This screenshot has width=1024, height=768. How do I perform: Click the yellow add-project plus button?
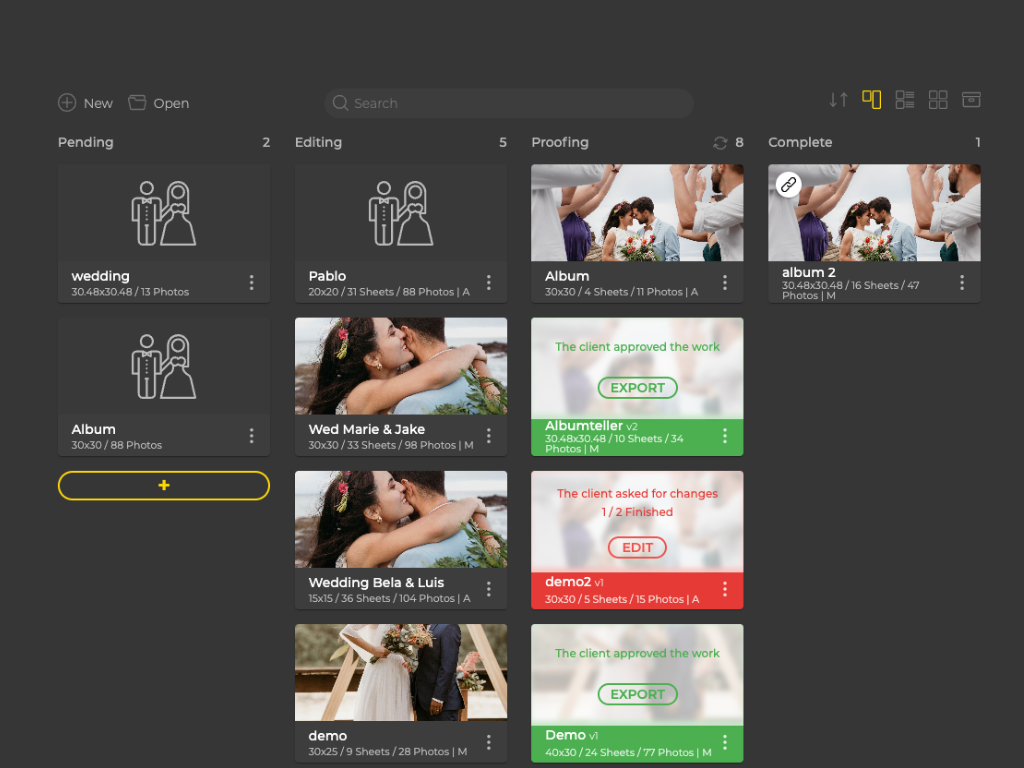[x=164, y=485]
